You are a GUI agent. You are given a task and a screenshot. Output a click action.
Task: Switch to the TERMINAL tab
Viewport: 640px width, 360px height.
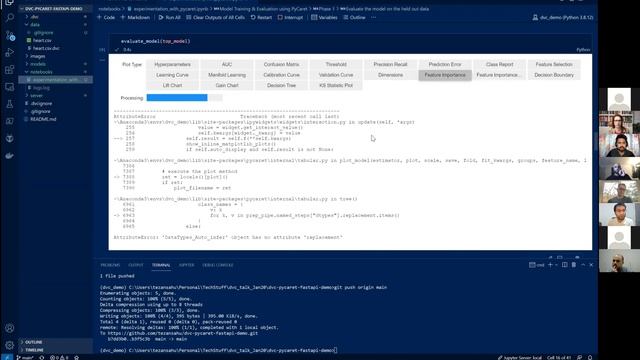(x=161, y=265)
